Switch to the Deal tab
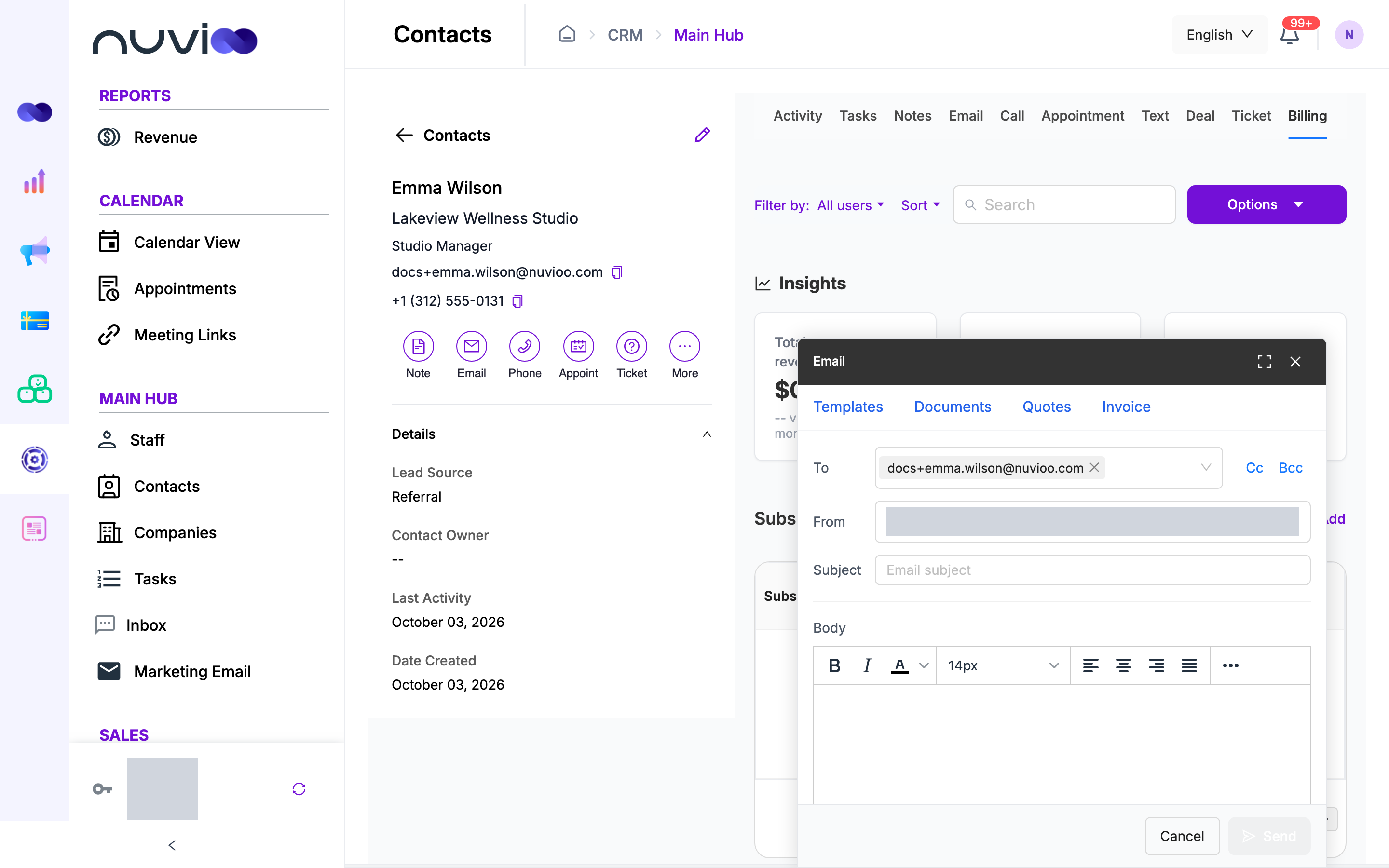The width and height of the screenshot is (1389, 868). tap(1199, 116)
